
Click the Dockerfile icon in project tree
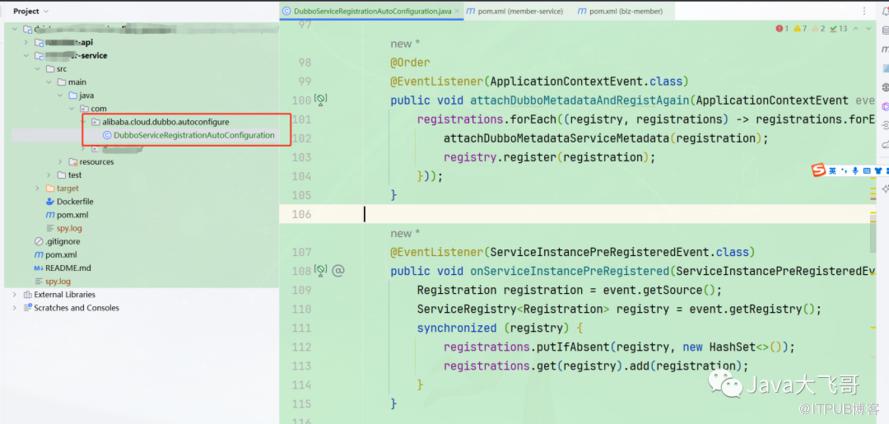click(49, 201)
